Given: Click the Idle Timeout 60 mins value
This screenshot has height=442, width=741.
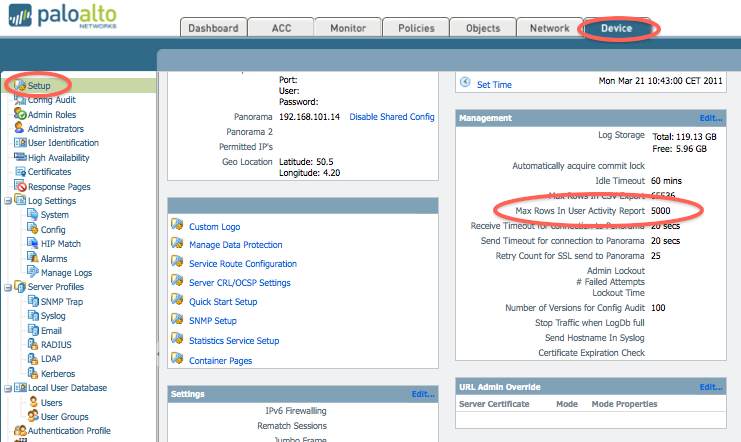Looking at the screenshot, I should [666, 181].
